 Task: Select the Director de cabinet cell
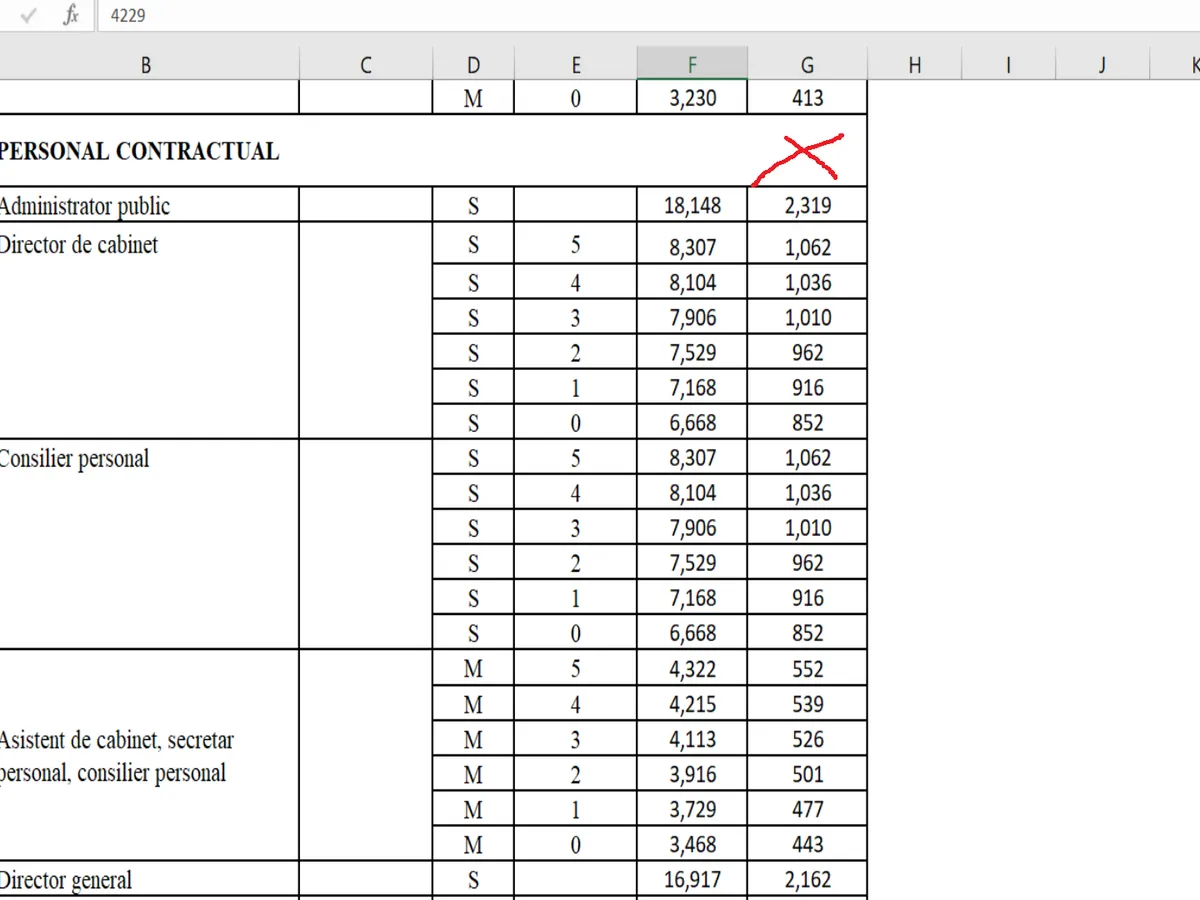pos(148,330)
